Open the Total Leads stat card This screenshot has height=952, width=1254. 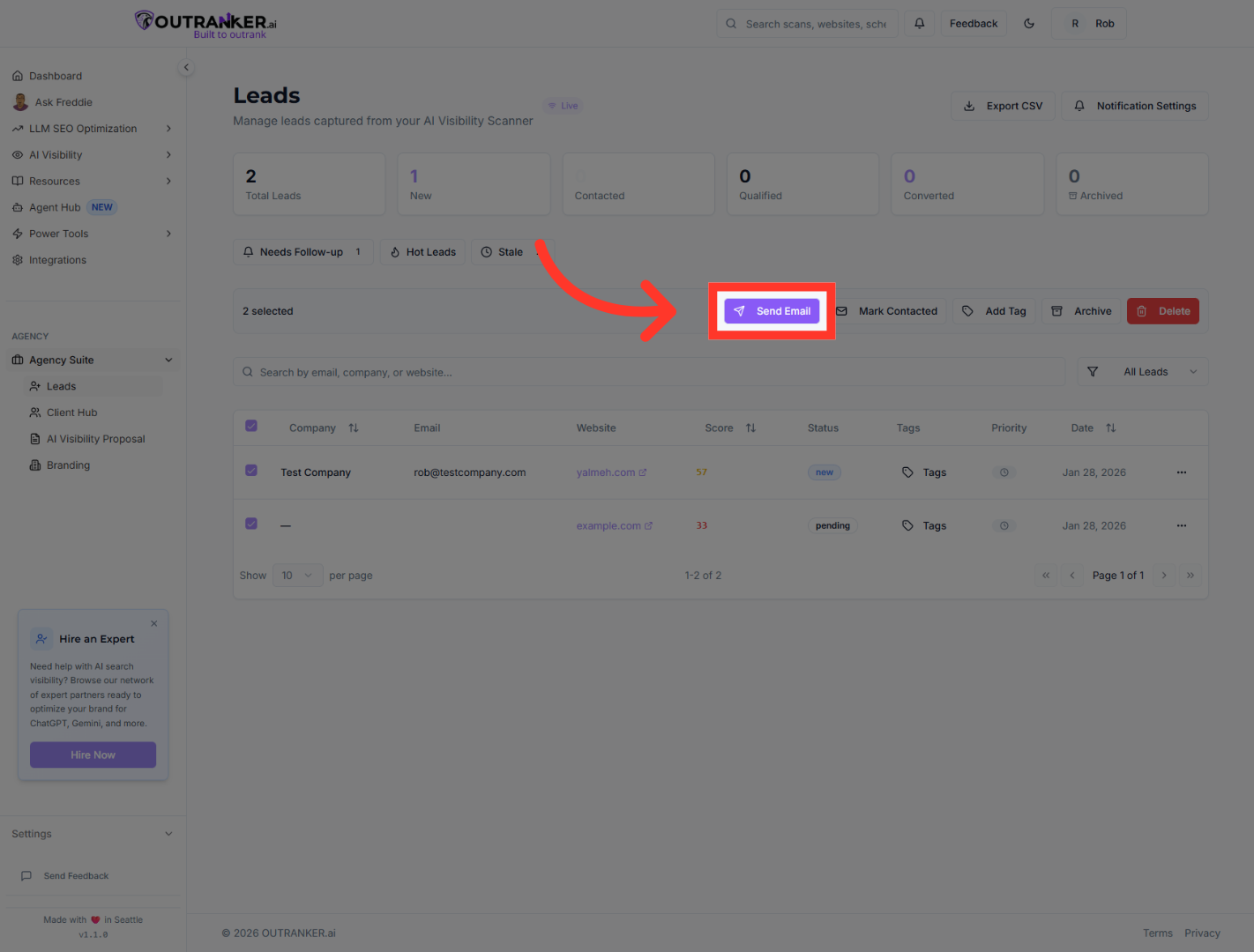310,184
